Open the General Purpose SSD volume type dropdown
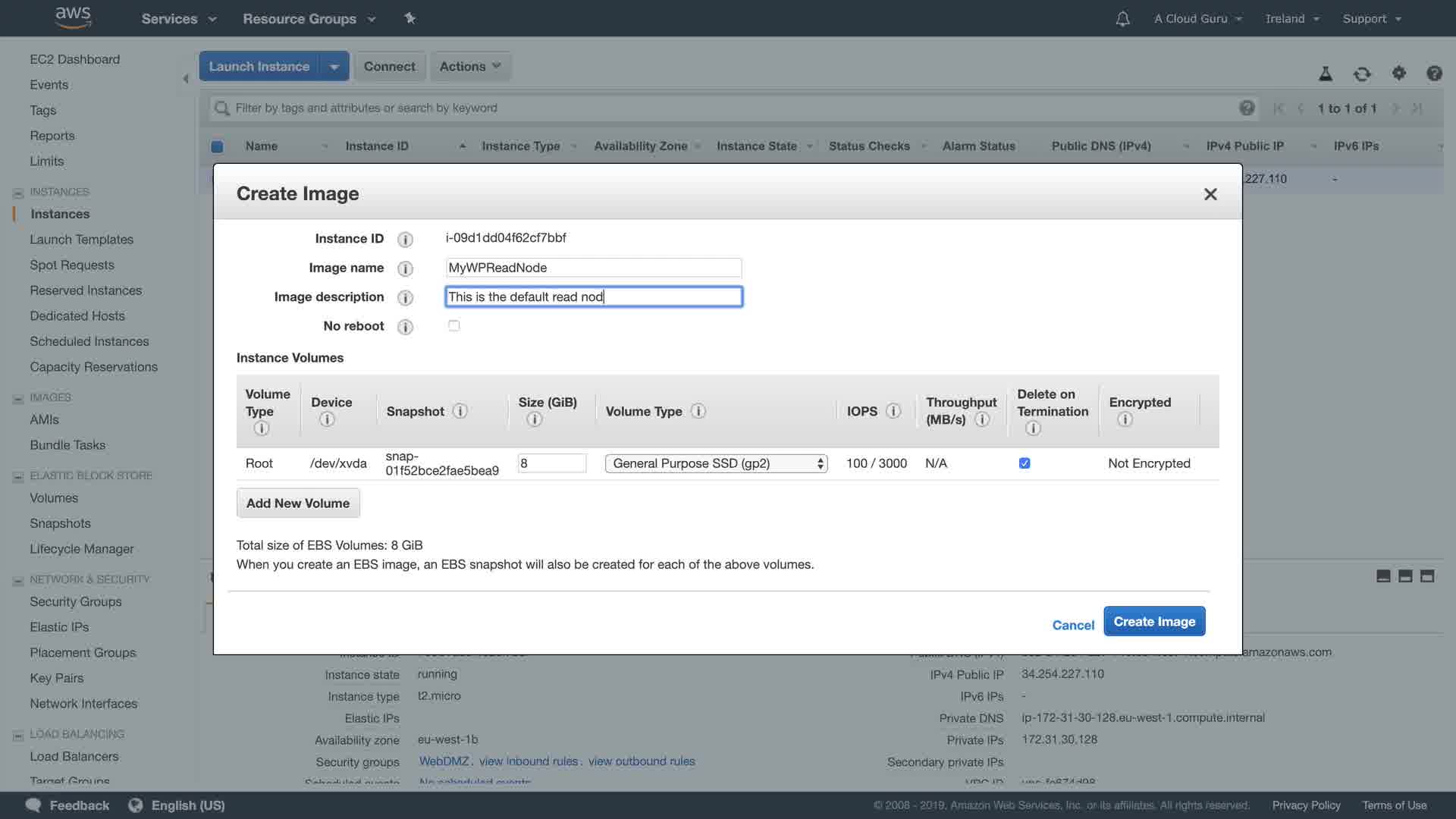Screen dimensions: 1456x819 tap(716, 463)
